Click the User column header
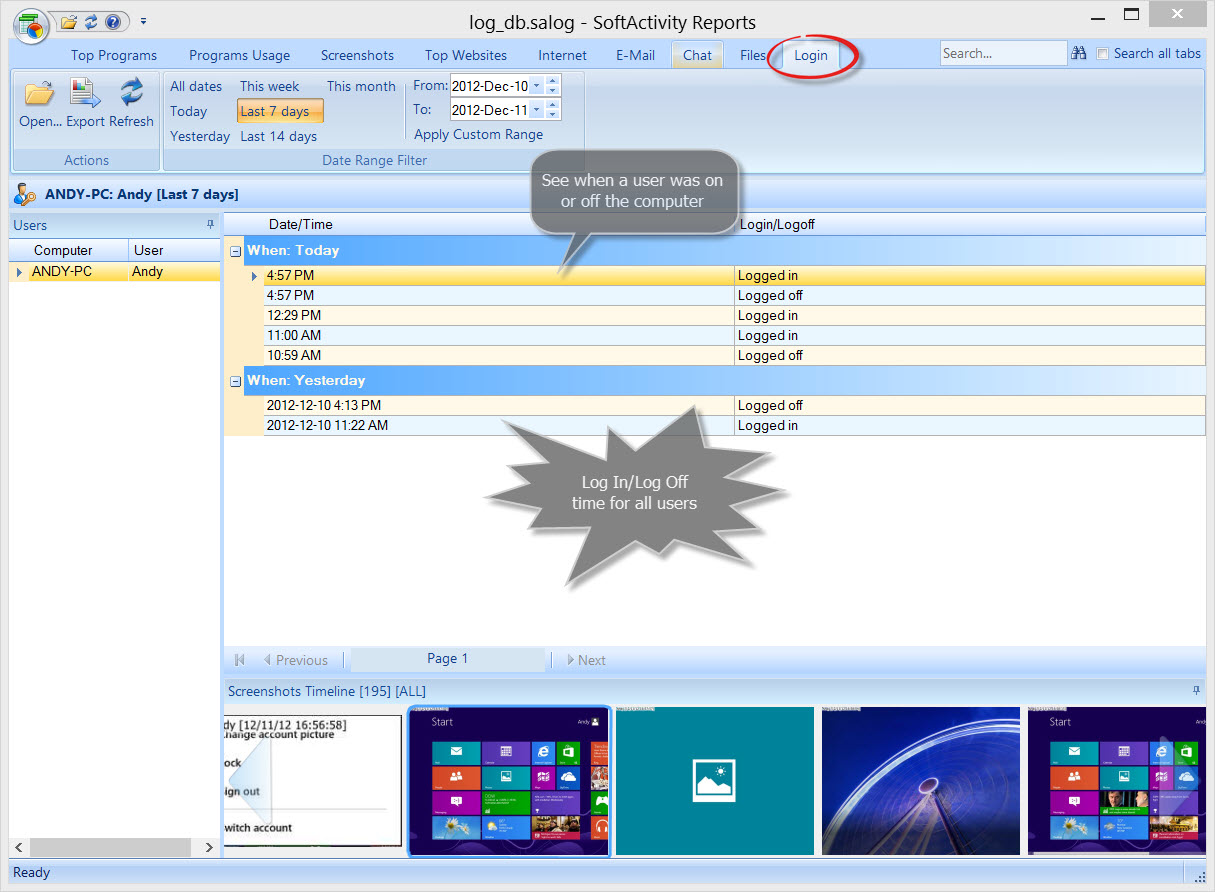Screen dimensions: 1215x892 [175, 250]
